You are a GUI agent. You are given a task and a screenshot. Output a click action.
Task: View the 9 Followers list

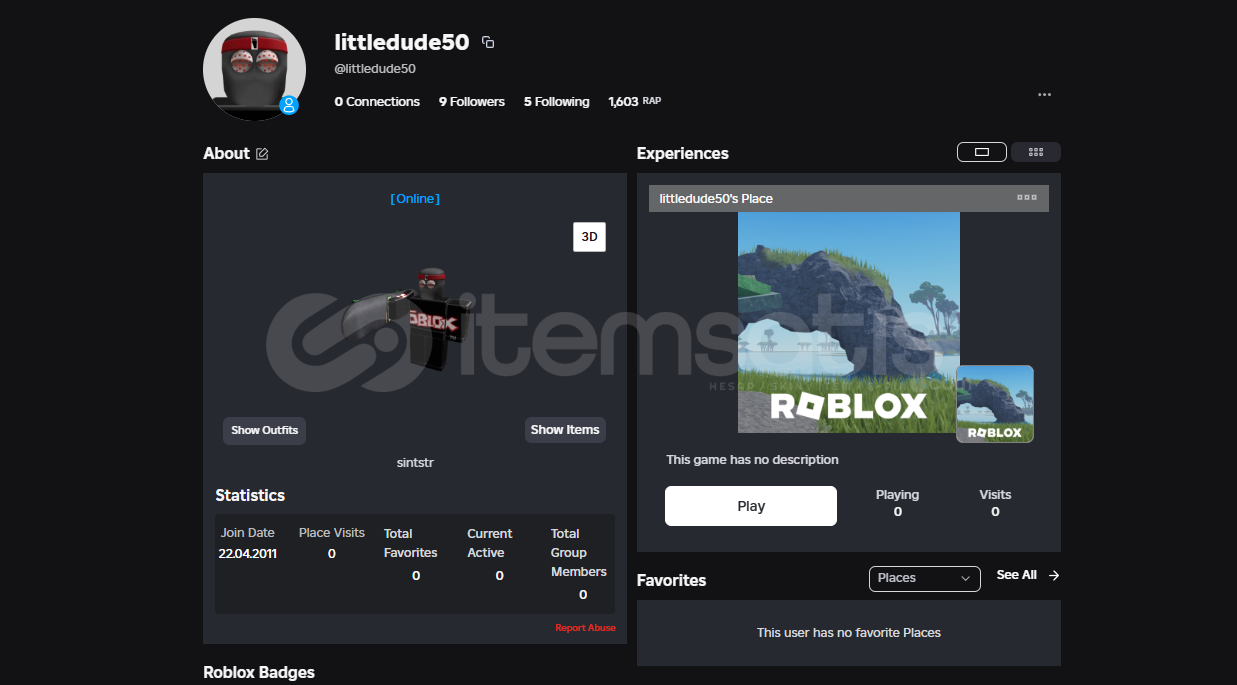(472, 101)
